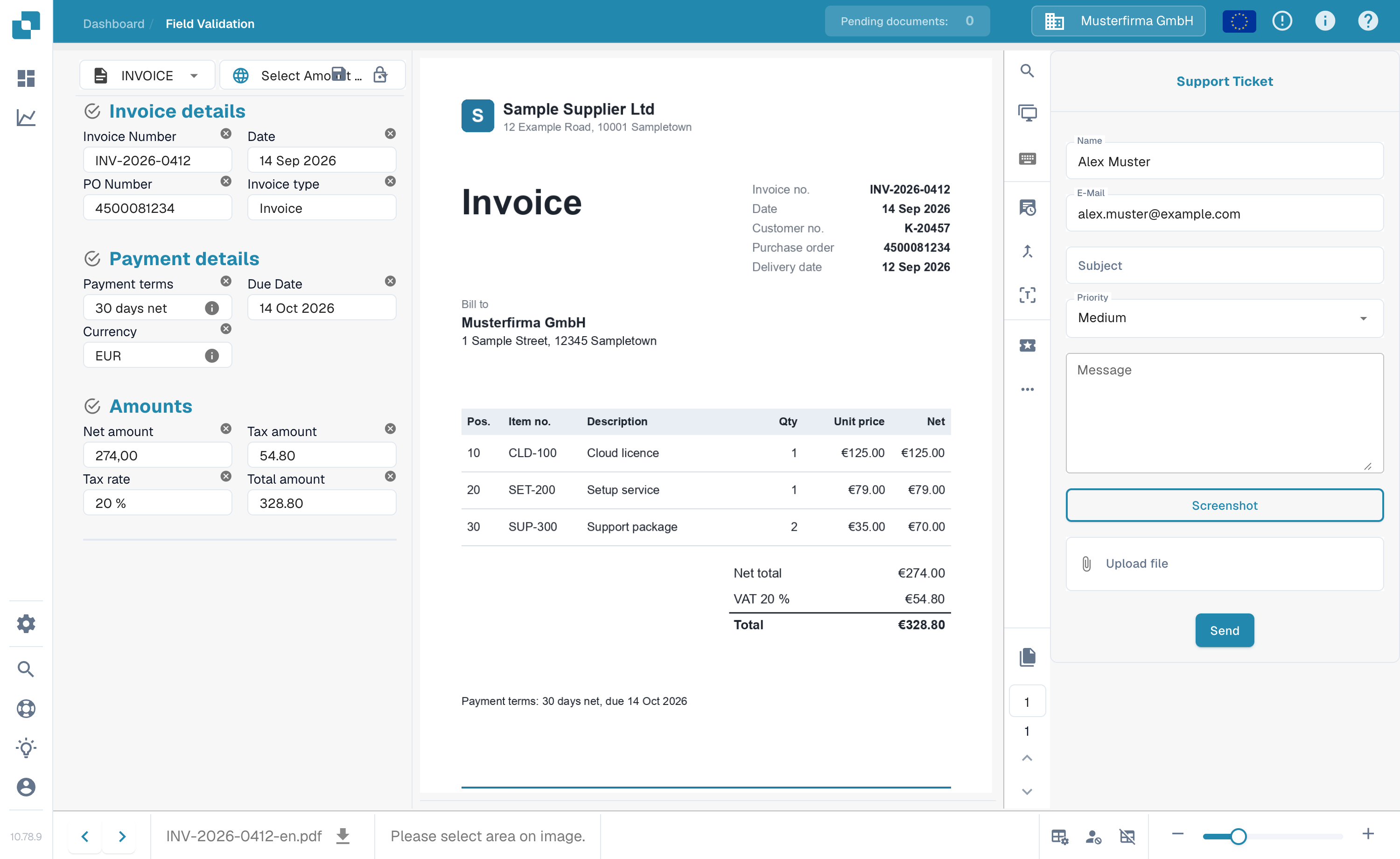Image resolution: width=1400 pixels, height=859 pixels.
Task: Click the magnifier icon in viewer toolbar
Action: pos(1027,70)
